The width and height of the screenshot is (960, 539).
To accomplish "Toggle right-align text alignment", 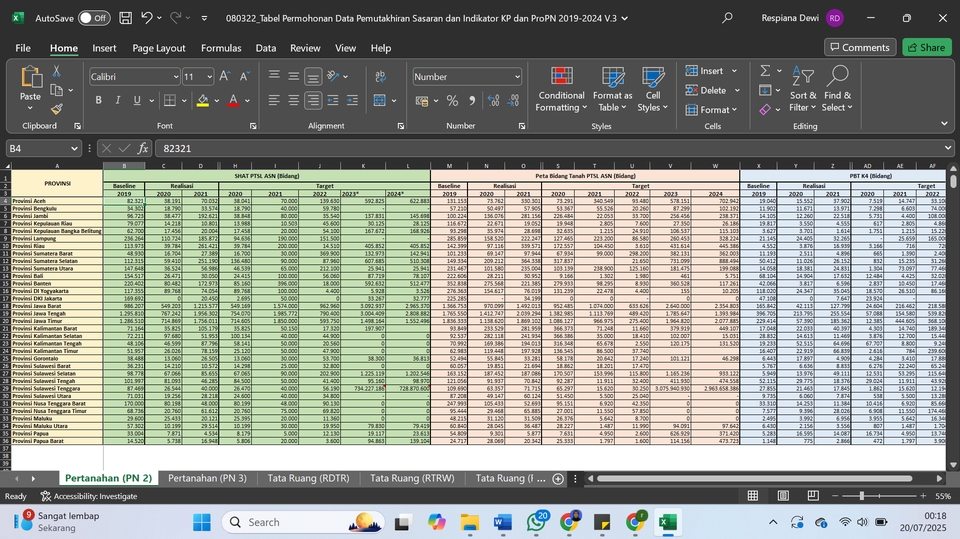I will pos(311,100).
